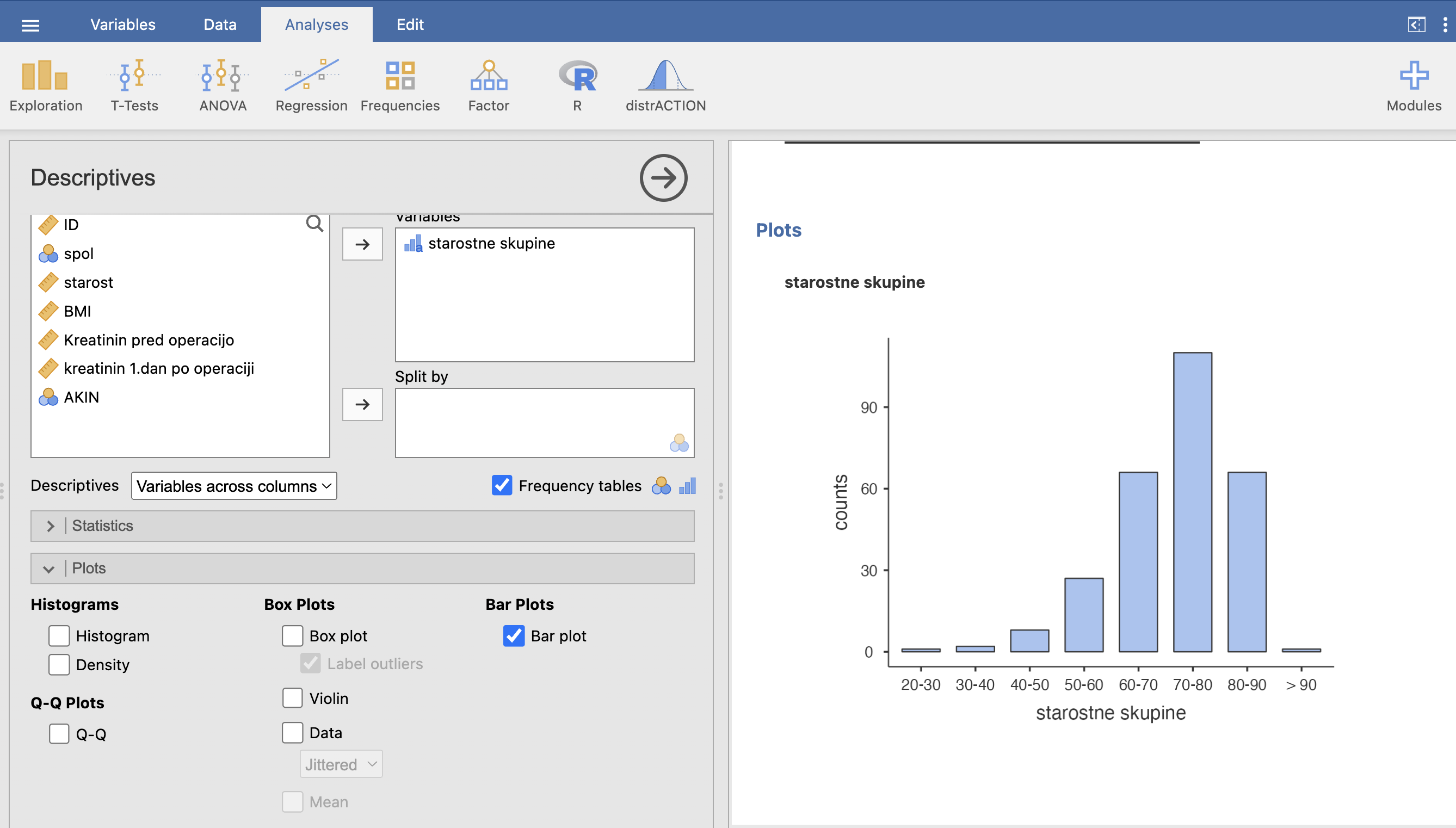Open the Modules plus menu
1456x828 pixels.
(x=1414, y=85)
